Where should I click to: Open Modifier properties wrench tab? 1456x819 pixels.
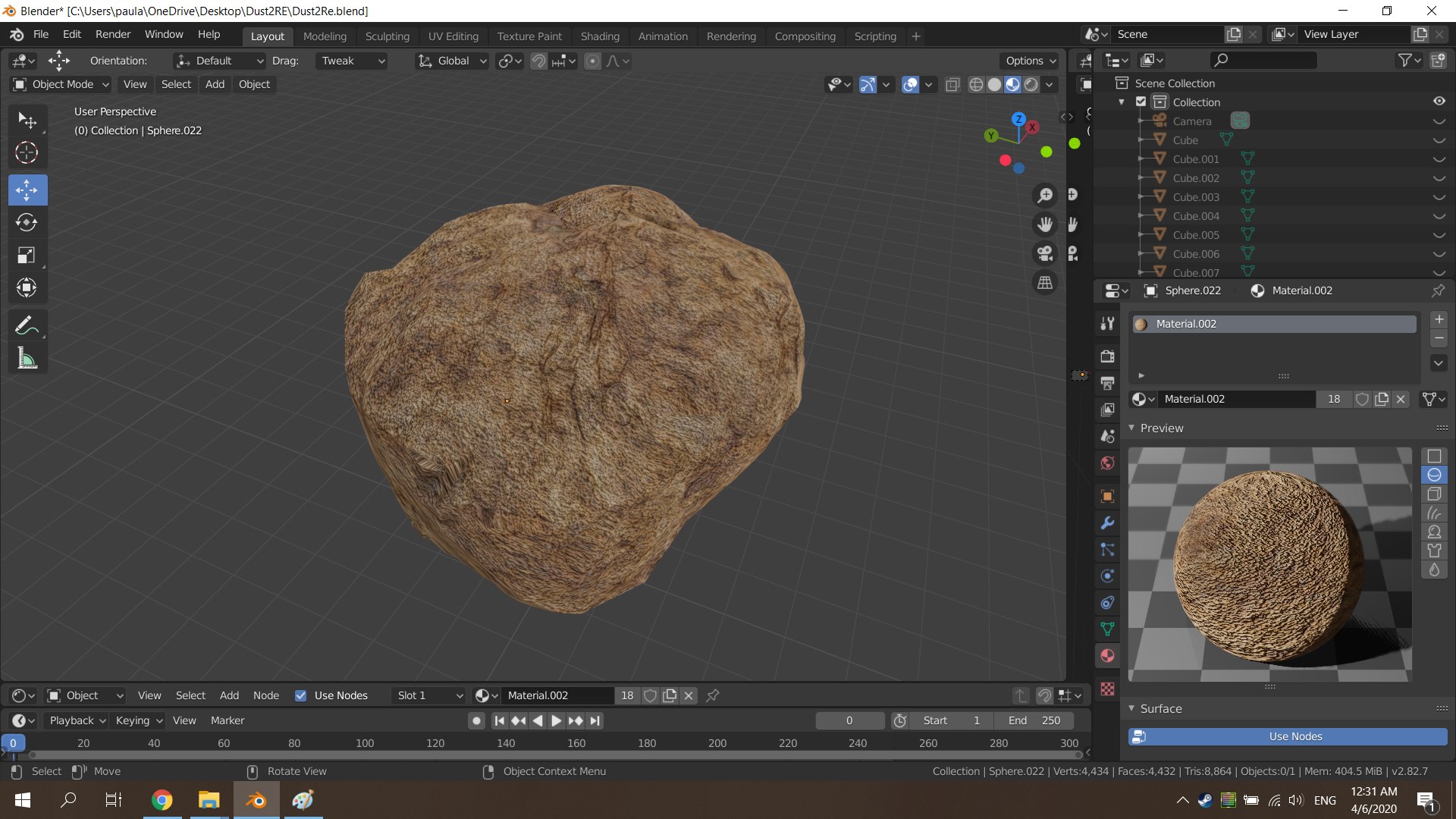(1107, 523)
